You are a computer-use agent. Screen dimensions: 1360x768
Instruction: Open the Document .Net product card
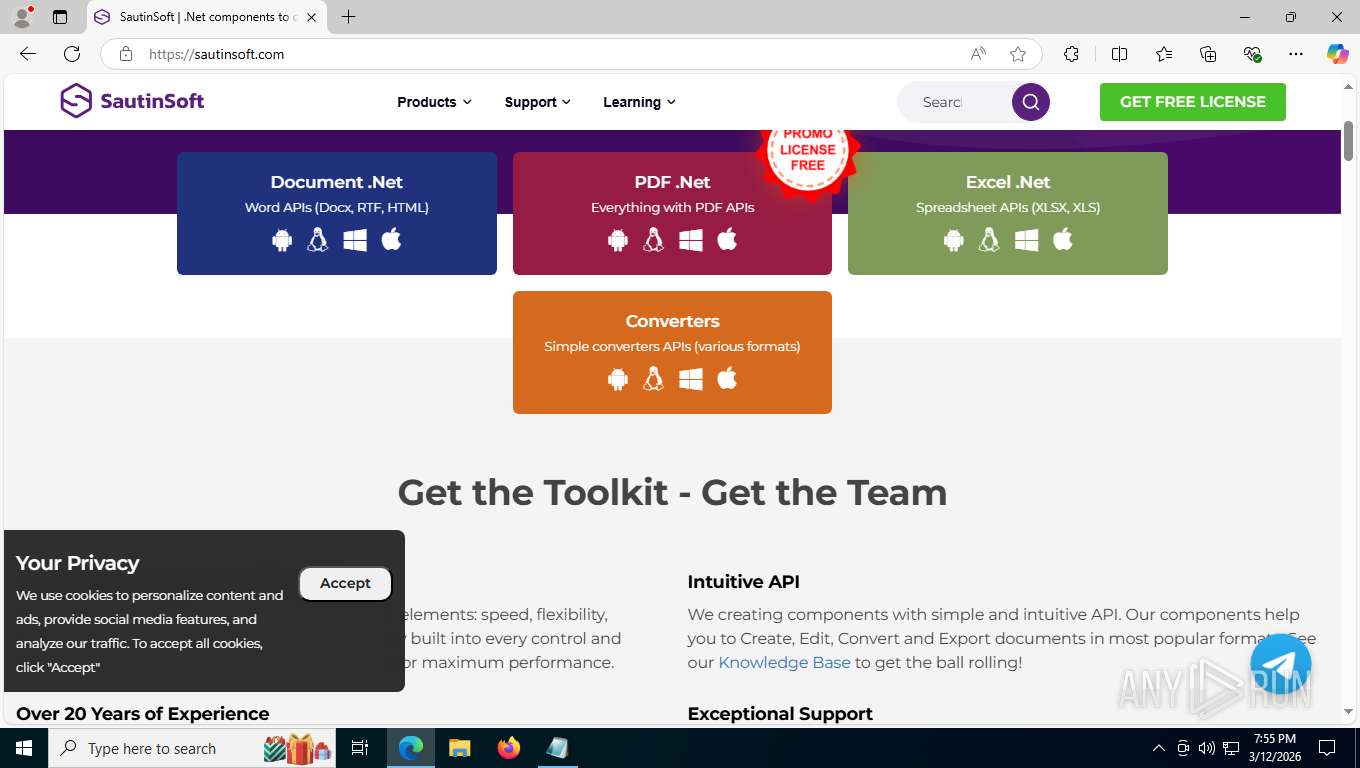coord(337,213)
